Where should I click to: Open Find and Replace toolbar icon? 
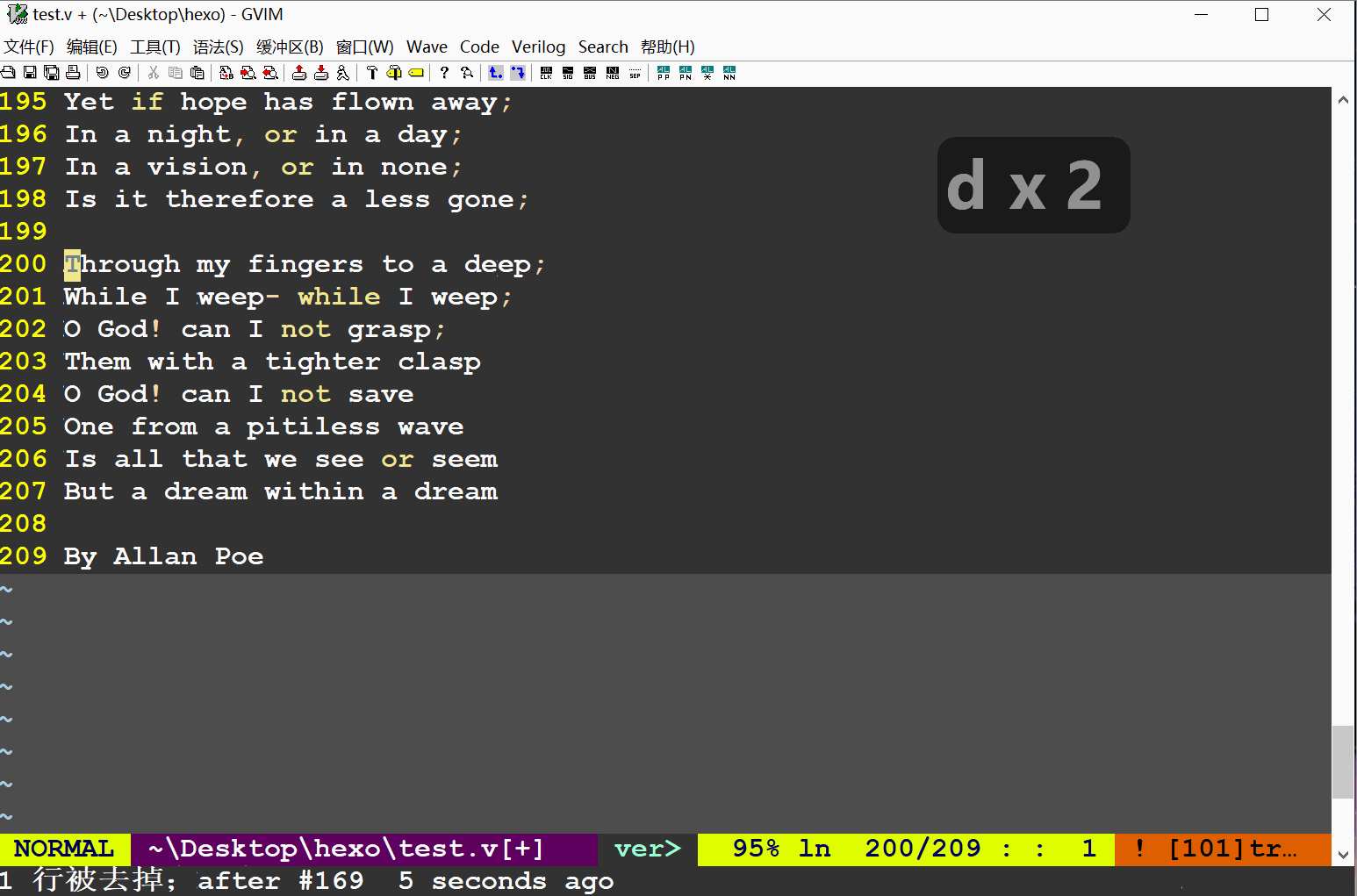point(226,73)
